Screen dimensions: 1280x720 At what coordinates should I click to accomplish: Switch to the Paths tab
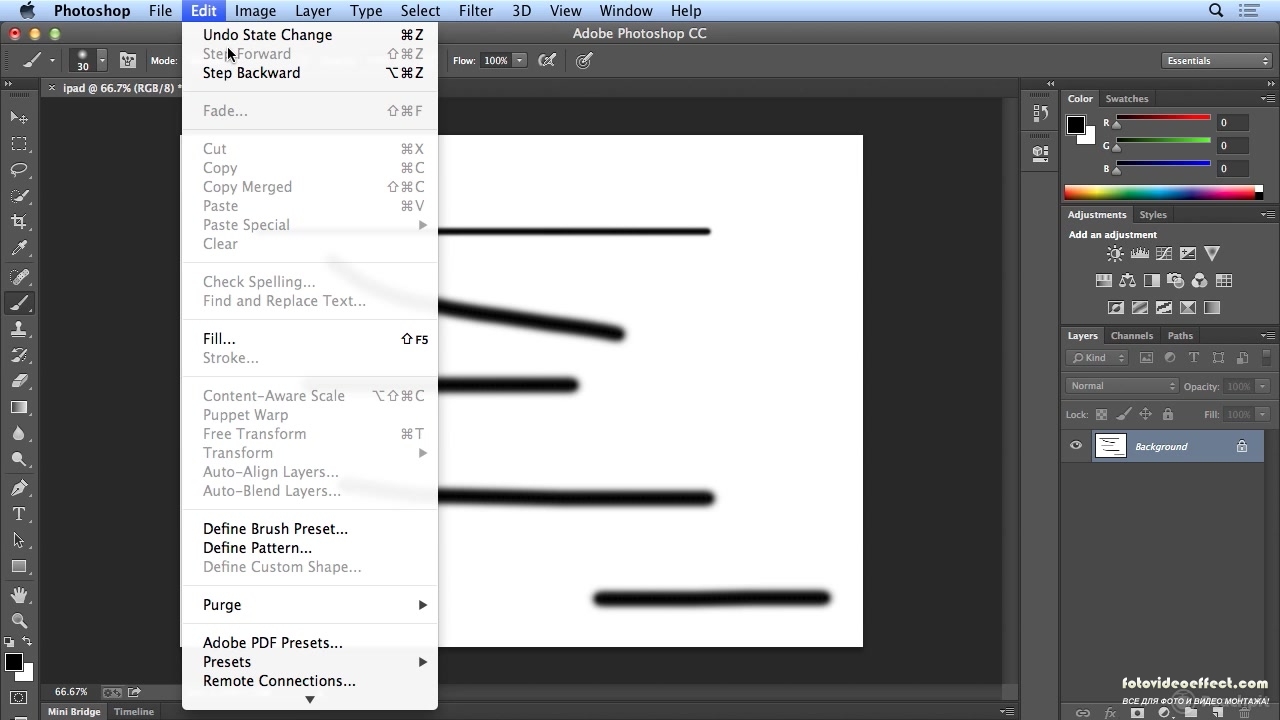coord(1180,336)
